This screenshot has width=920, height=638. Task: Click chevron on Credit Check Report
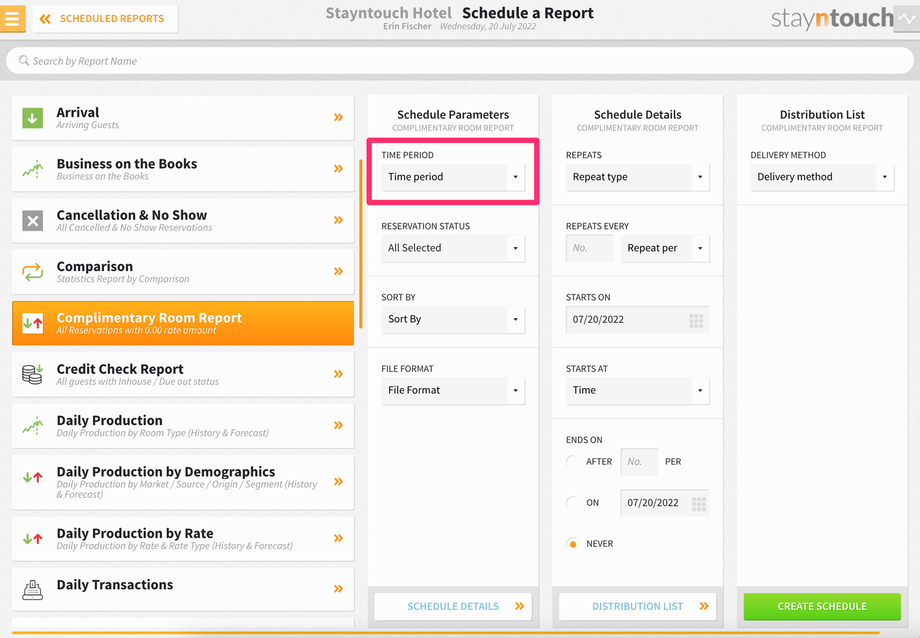click(x=339, y=374)
